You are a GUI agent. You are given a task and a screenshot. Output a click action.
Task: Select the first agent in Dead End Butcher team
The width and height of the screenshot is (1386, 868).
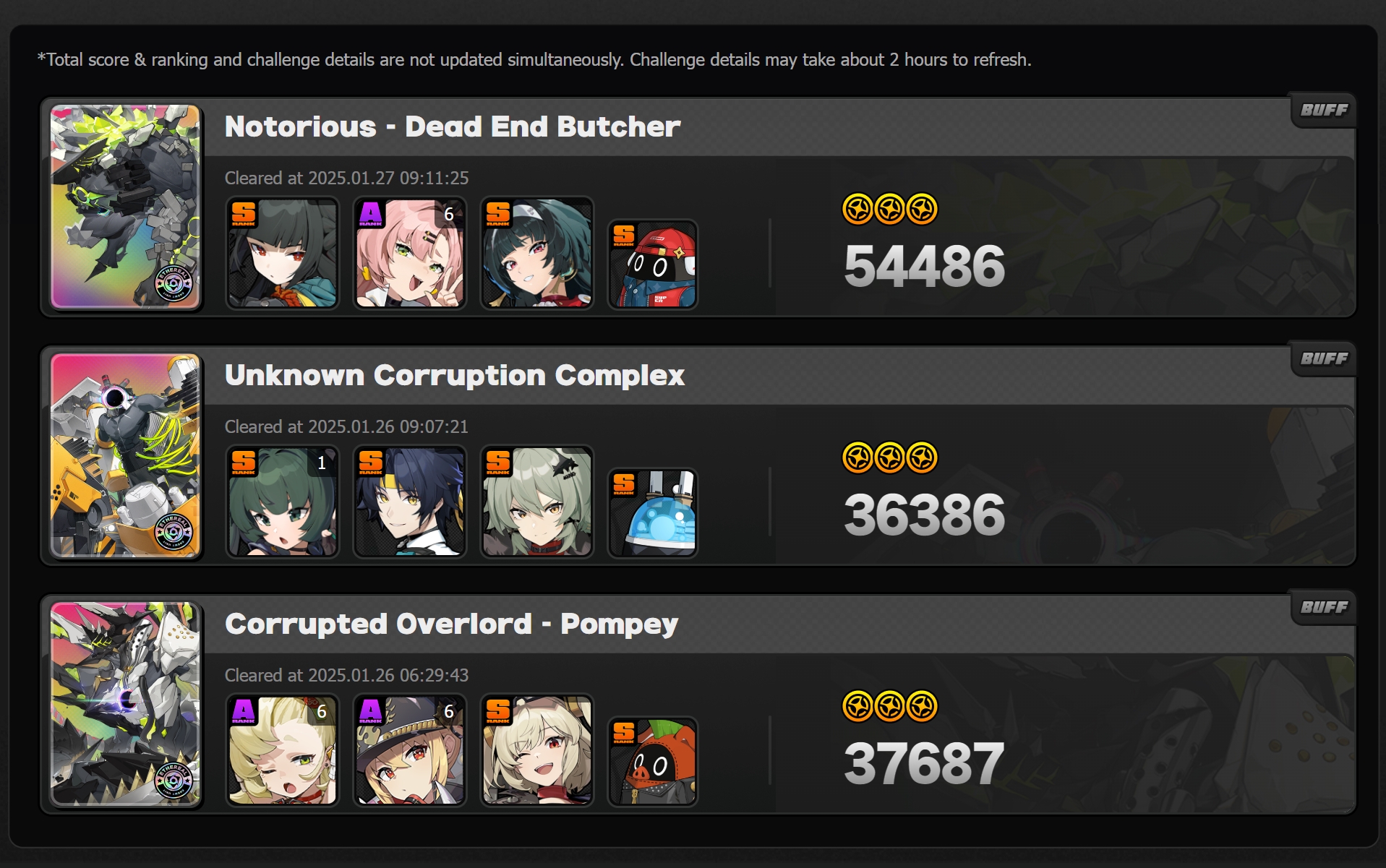283,253
